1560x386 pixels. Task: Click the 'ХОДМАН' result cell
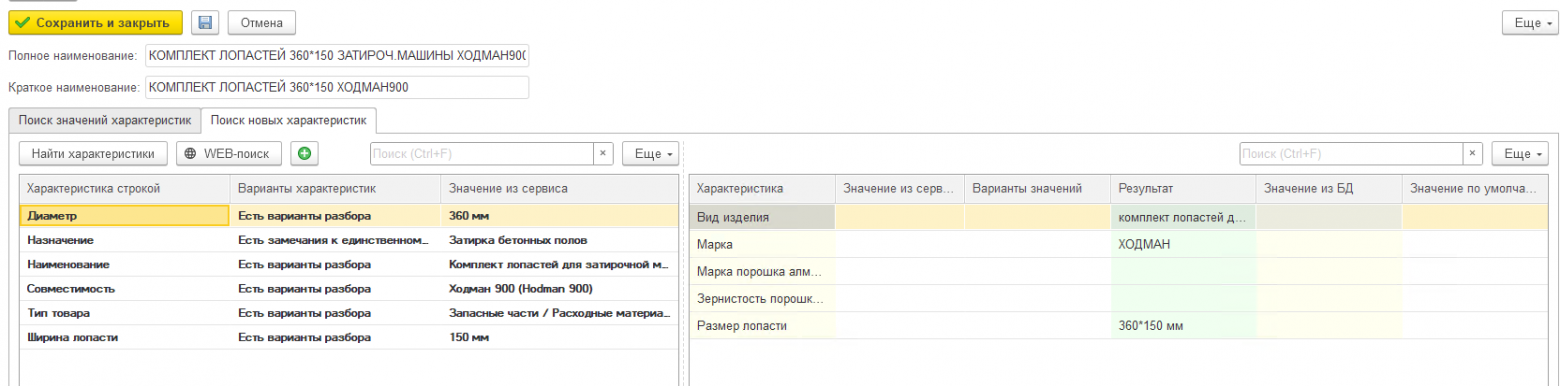coord(1183,244)
